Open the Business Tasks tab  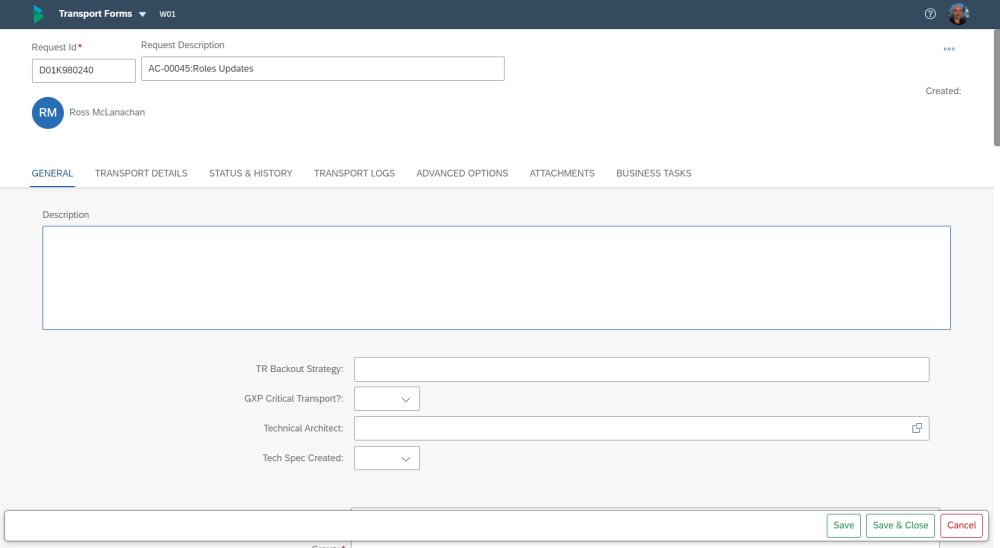(x=654, y=174)
